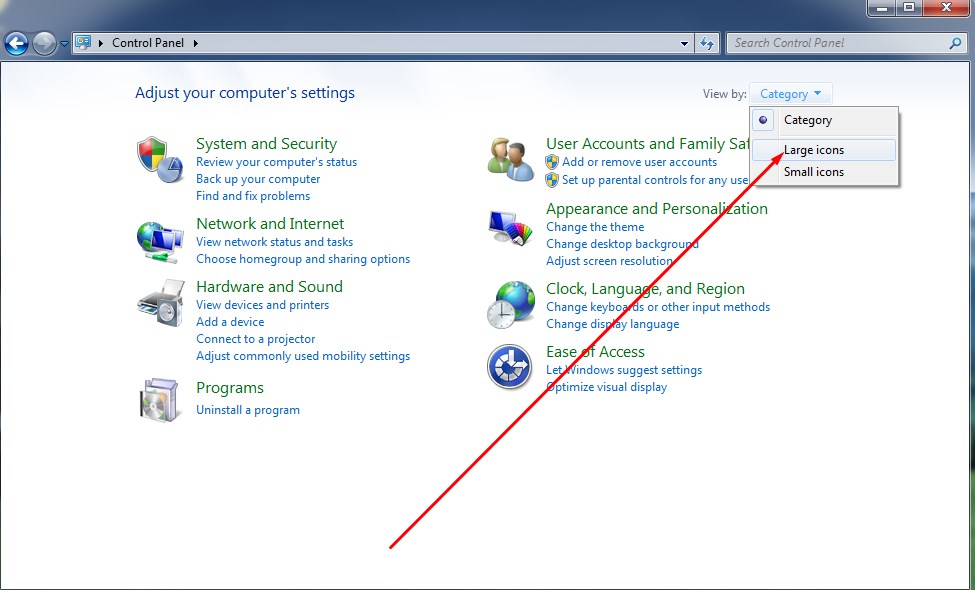Click the Control Panel icon in address bar
Screen dimensions: 975x590
(x=83, y=43)
